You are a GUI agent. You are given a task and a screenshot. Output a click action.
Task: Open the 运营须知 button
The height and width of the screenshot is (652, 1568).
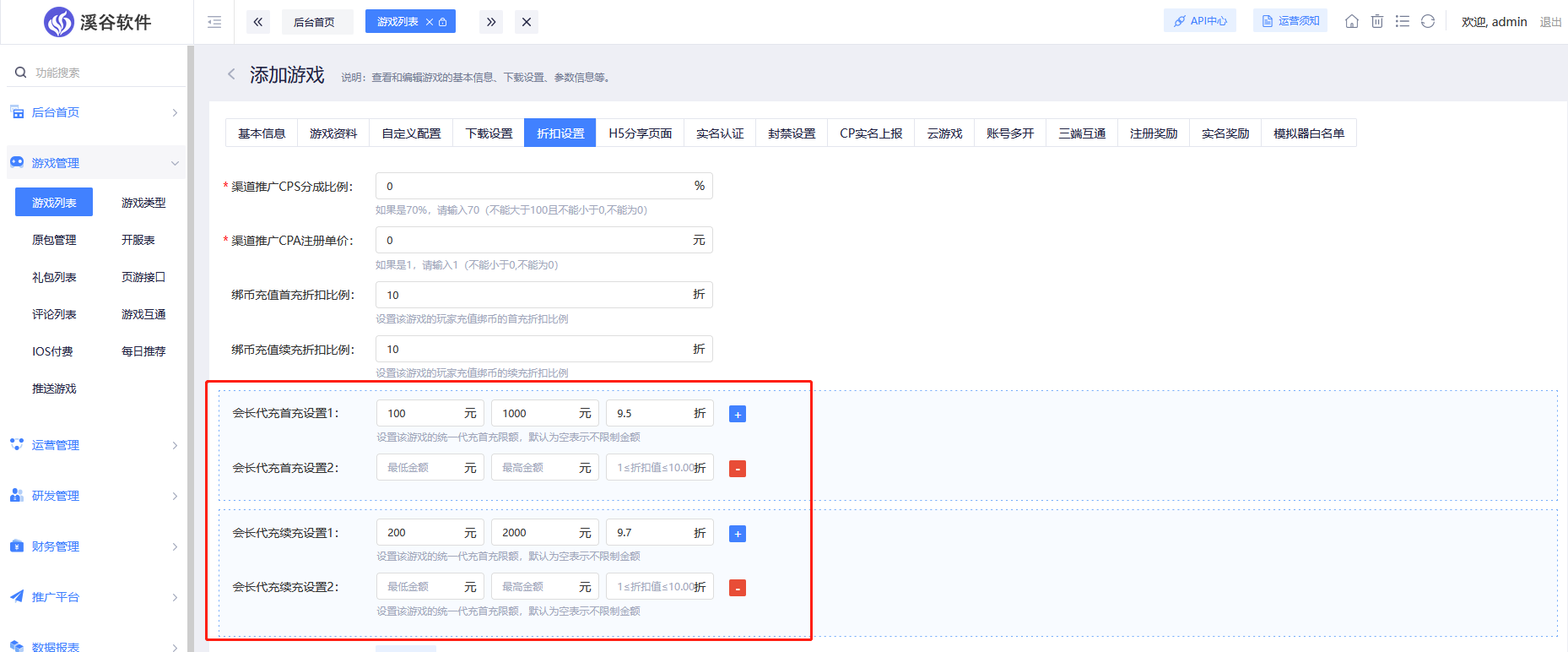coord(1290,21)
